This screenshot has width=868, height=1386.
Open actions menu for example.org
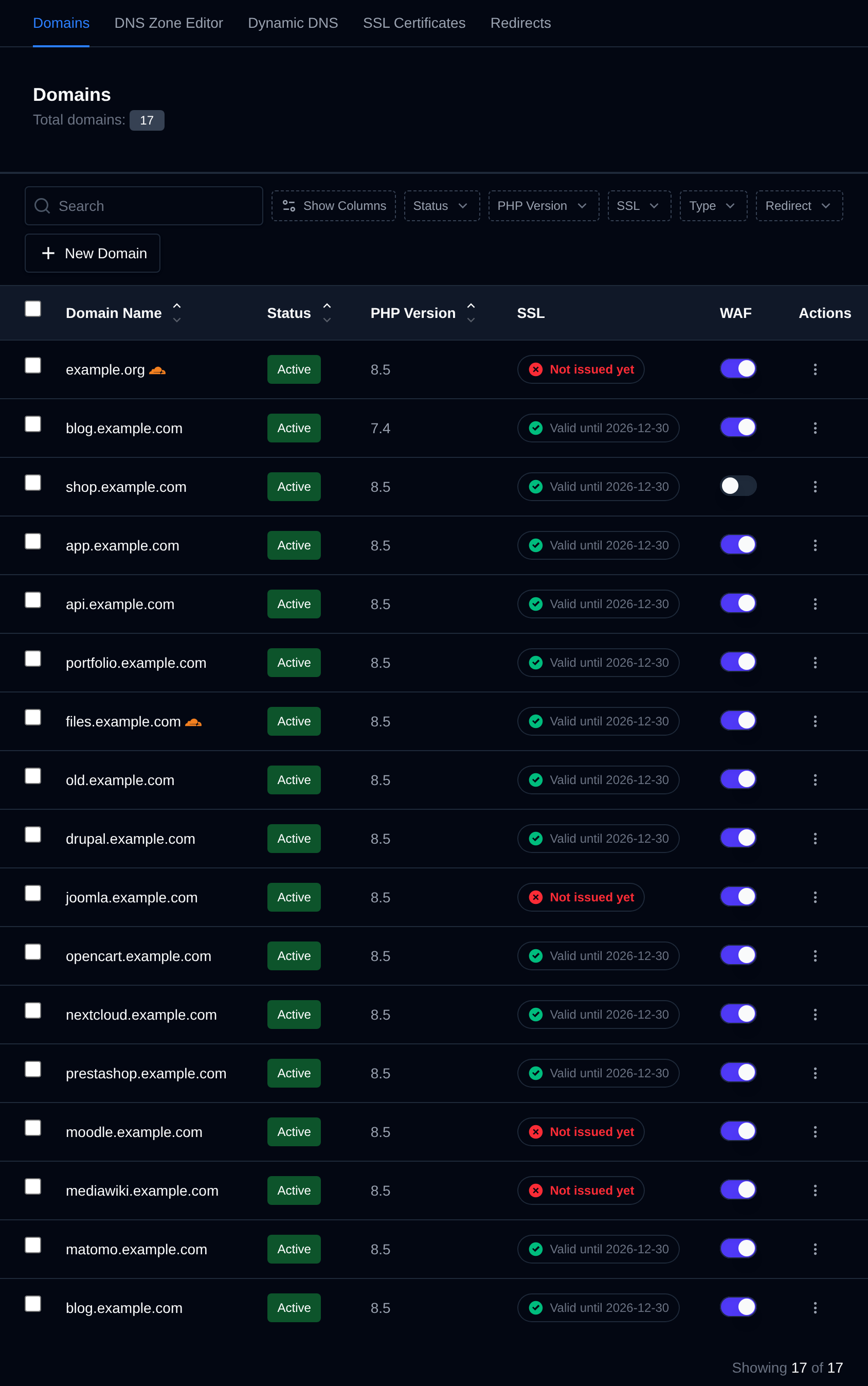pos(815,369)
